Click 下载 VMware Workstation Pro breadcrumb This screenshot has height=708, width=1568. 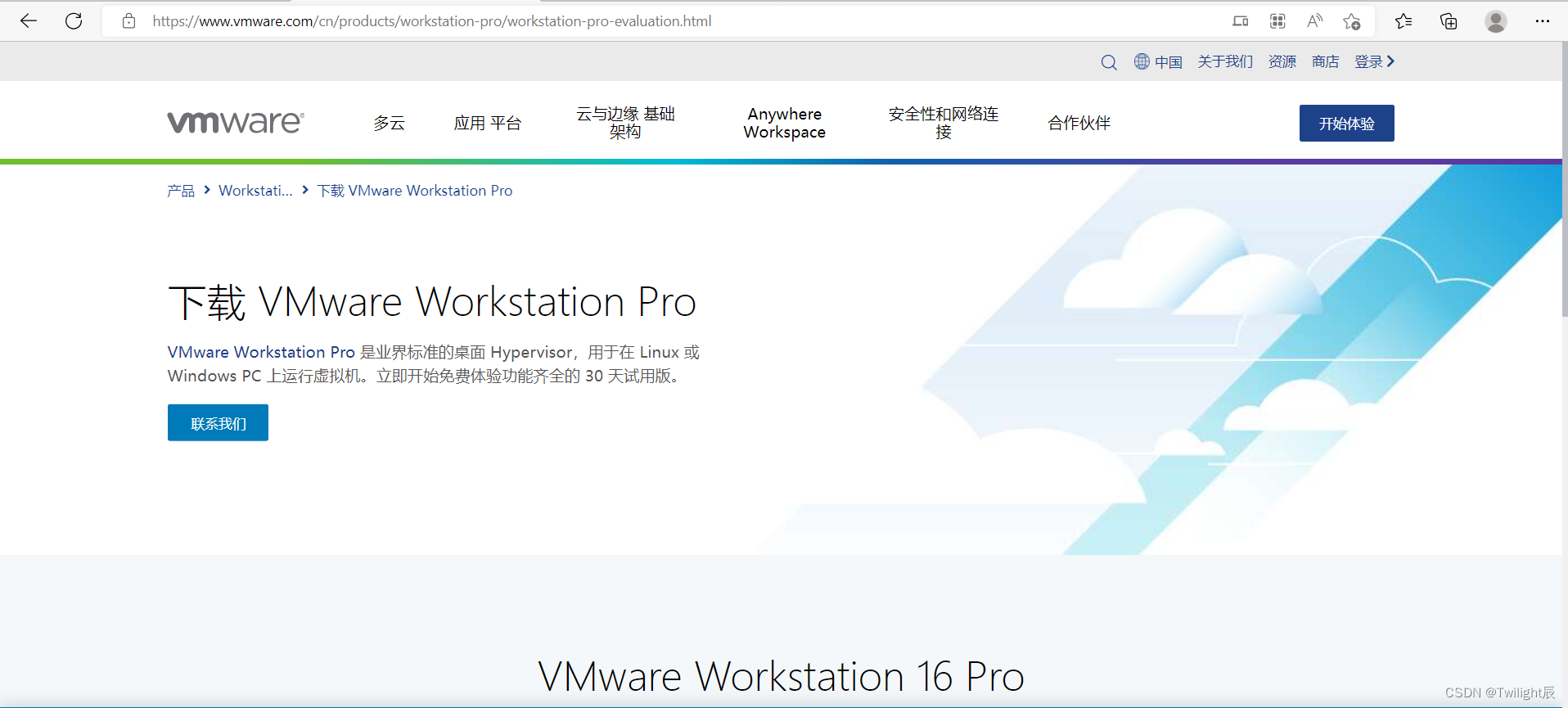pyautogui.click(x=415, y=191)
